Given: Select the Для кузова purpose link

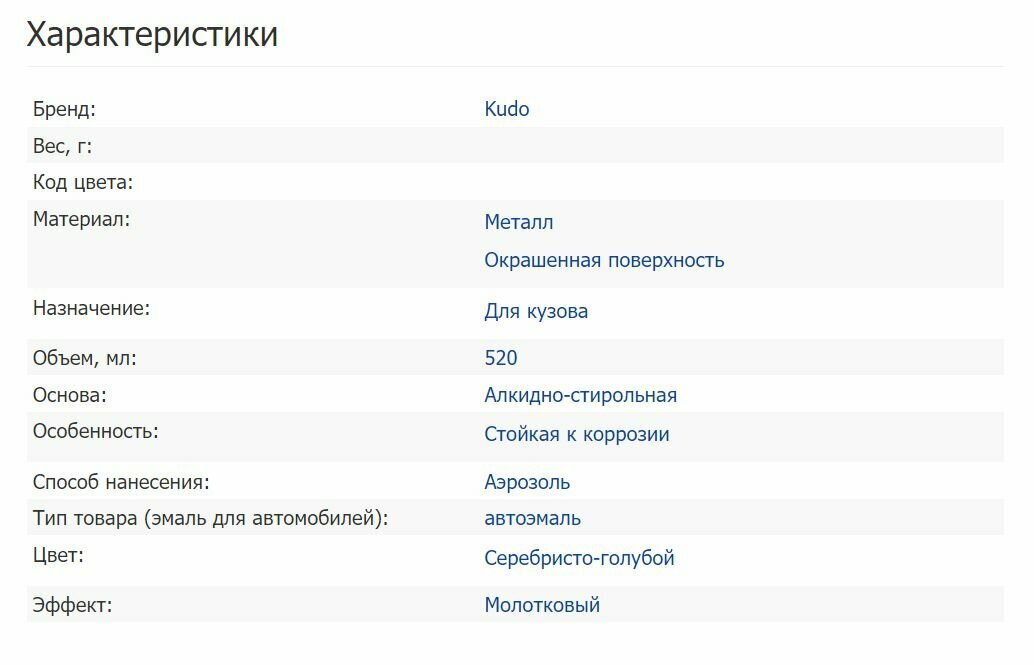Looking at the screenshot, I should (x=536, y=311).
